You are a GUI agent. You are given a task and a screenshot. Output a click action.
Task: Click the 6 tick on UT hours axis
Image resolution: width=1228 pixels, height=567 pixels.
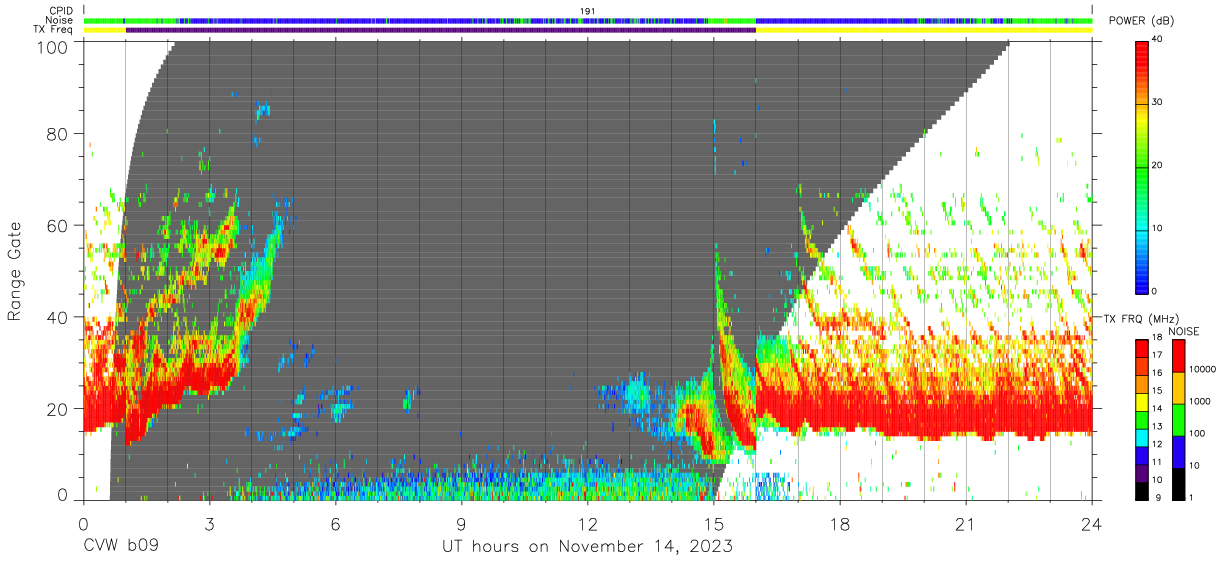[x=335, y=525]
